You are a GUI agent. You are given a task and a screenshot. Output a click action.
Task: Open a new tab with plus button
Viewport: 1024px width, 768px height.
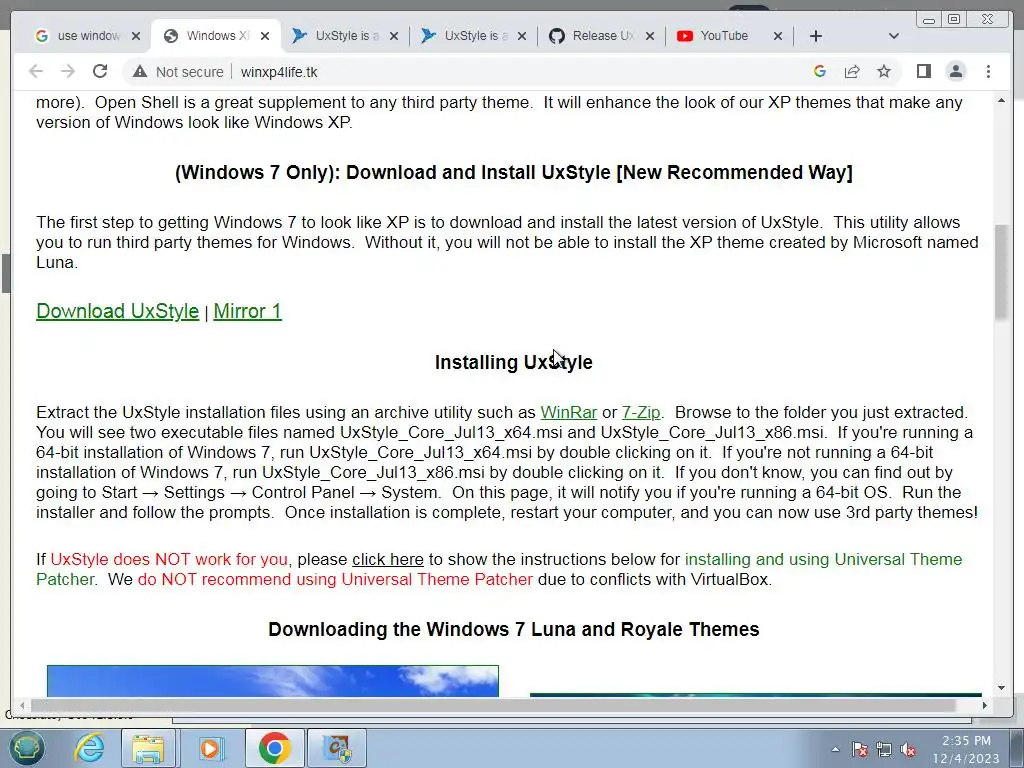[816, 36]
